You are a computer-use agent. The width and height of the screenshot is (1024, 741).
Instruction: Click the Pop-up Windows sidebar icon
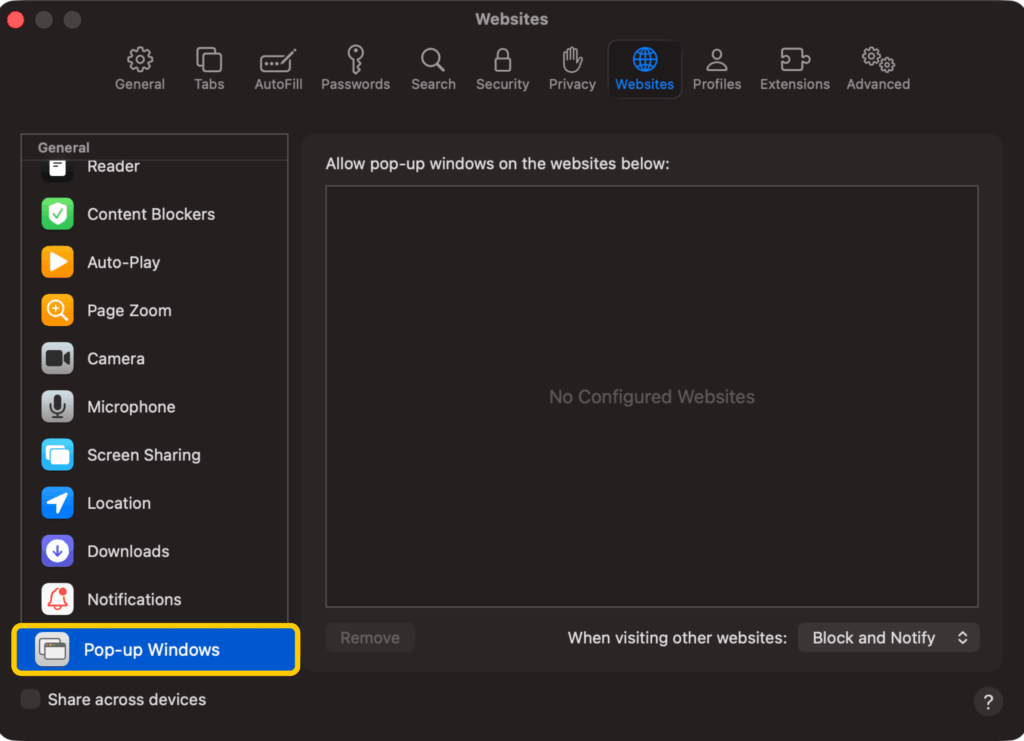pos(52,650)
